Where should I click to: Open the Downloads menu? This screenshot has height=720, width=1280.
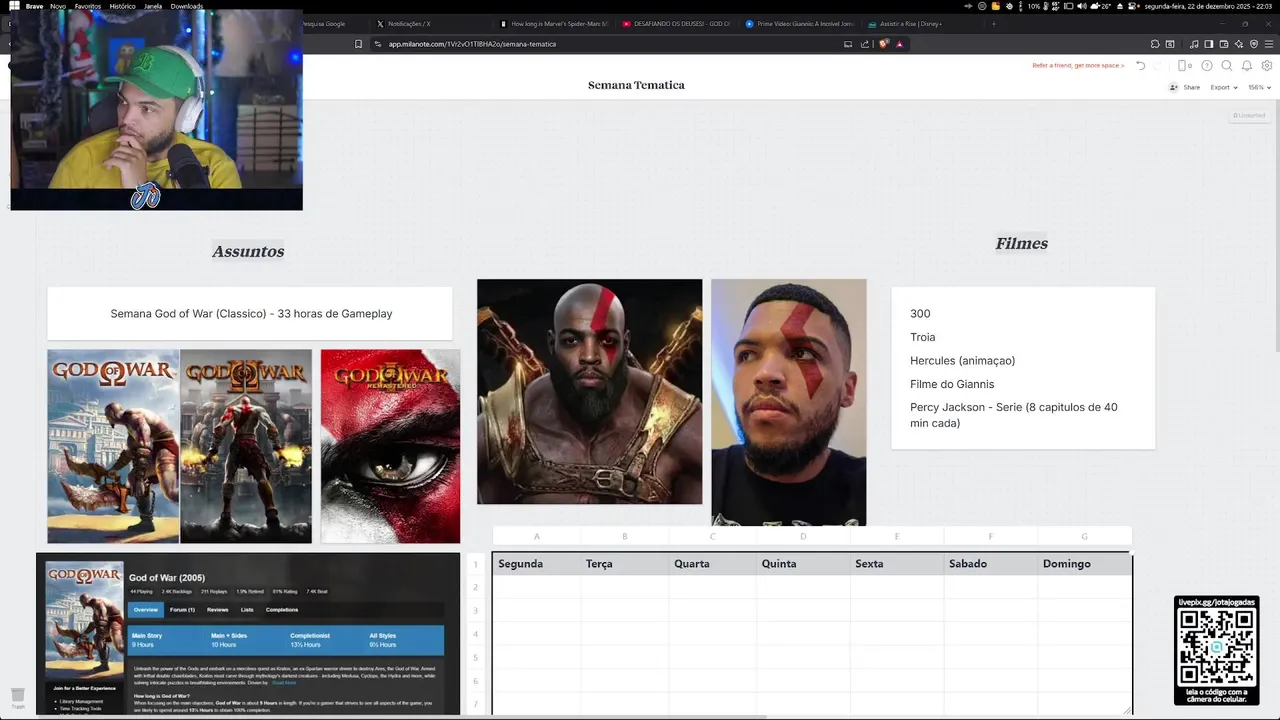187,6
